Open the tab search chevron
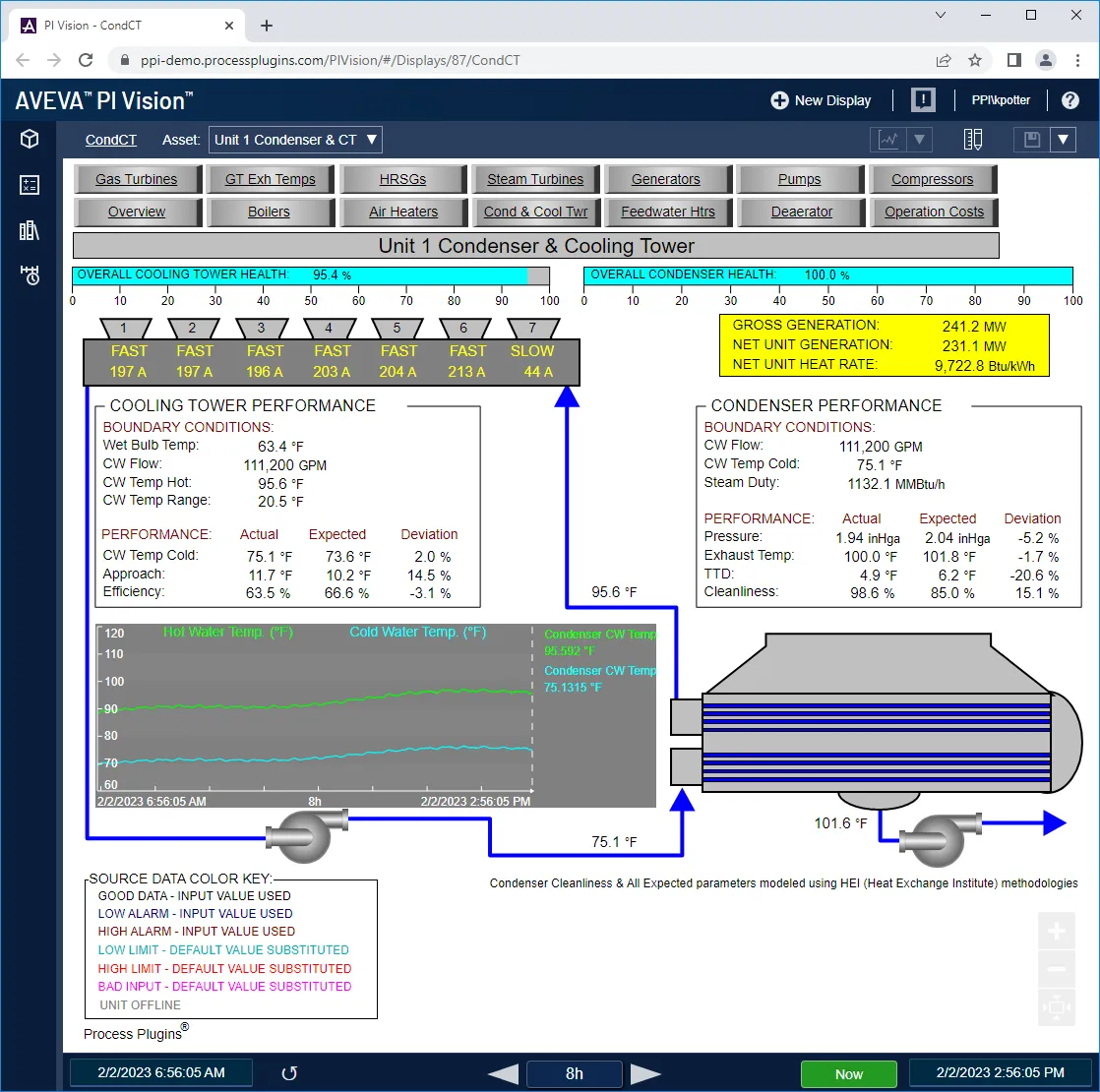This screenshot has height=1092, width=1100. coord(941,15)
